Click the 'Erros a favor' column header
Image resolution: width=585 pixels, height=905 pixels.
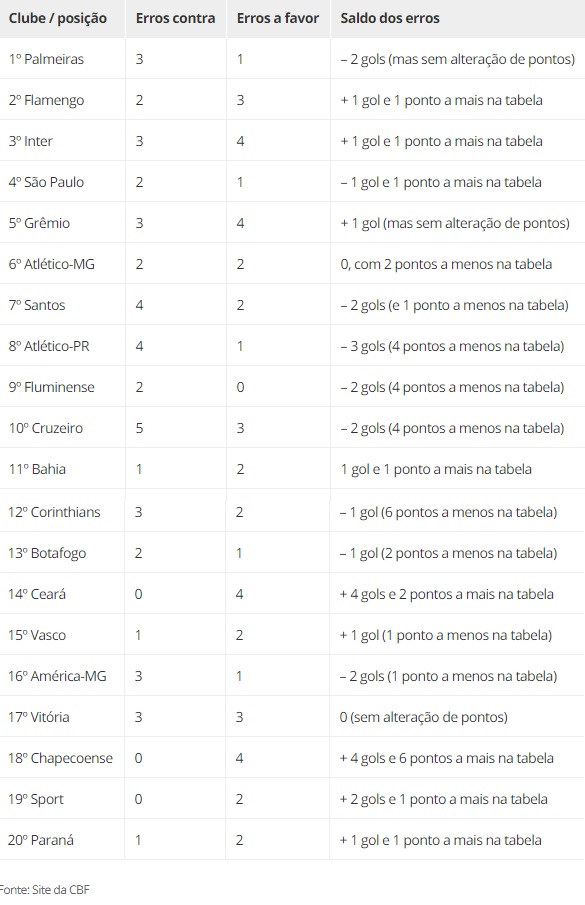pyautogui.click(x=278, y=18)
